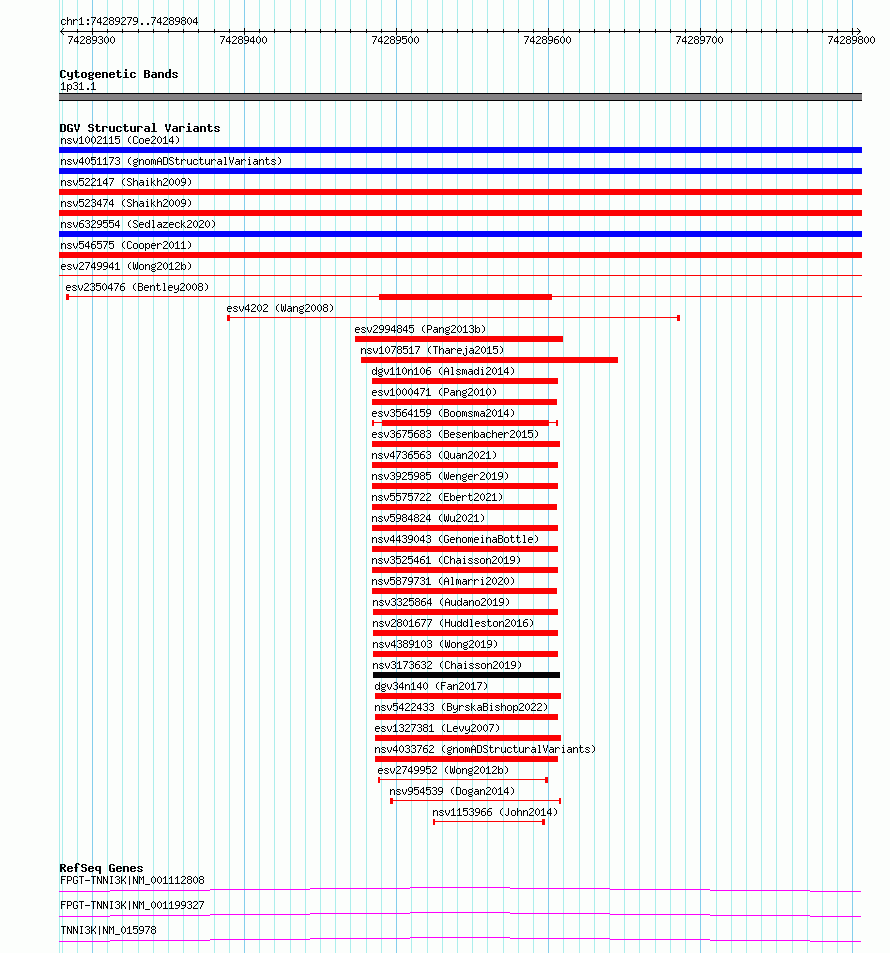The width and height of the screenshot is (890, 953).
Task: Open nsv2801677 (Huddleston2016) label
Action: [x=454, y=623]
